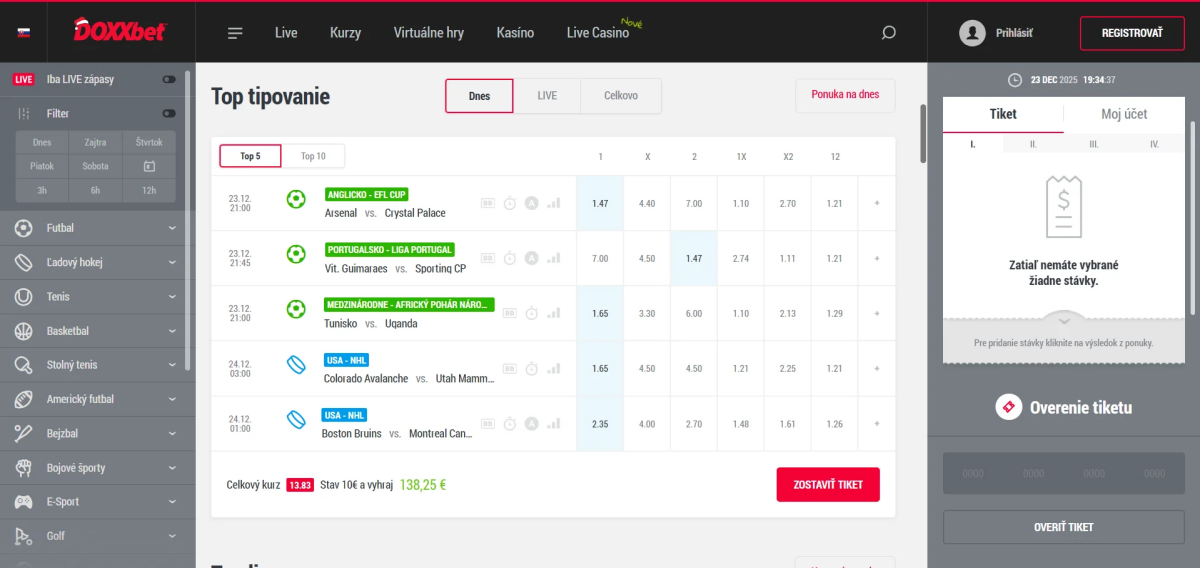
Task: Select the 3h time filter
Action: [x=42, y=190]
